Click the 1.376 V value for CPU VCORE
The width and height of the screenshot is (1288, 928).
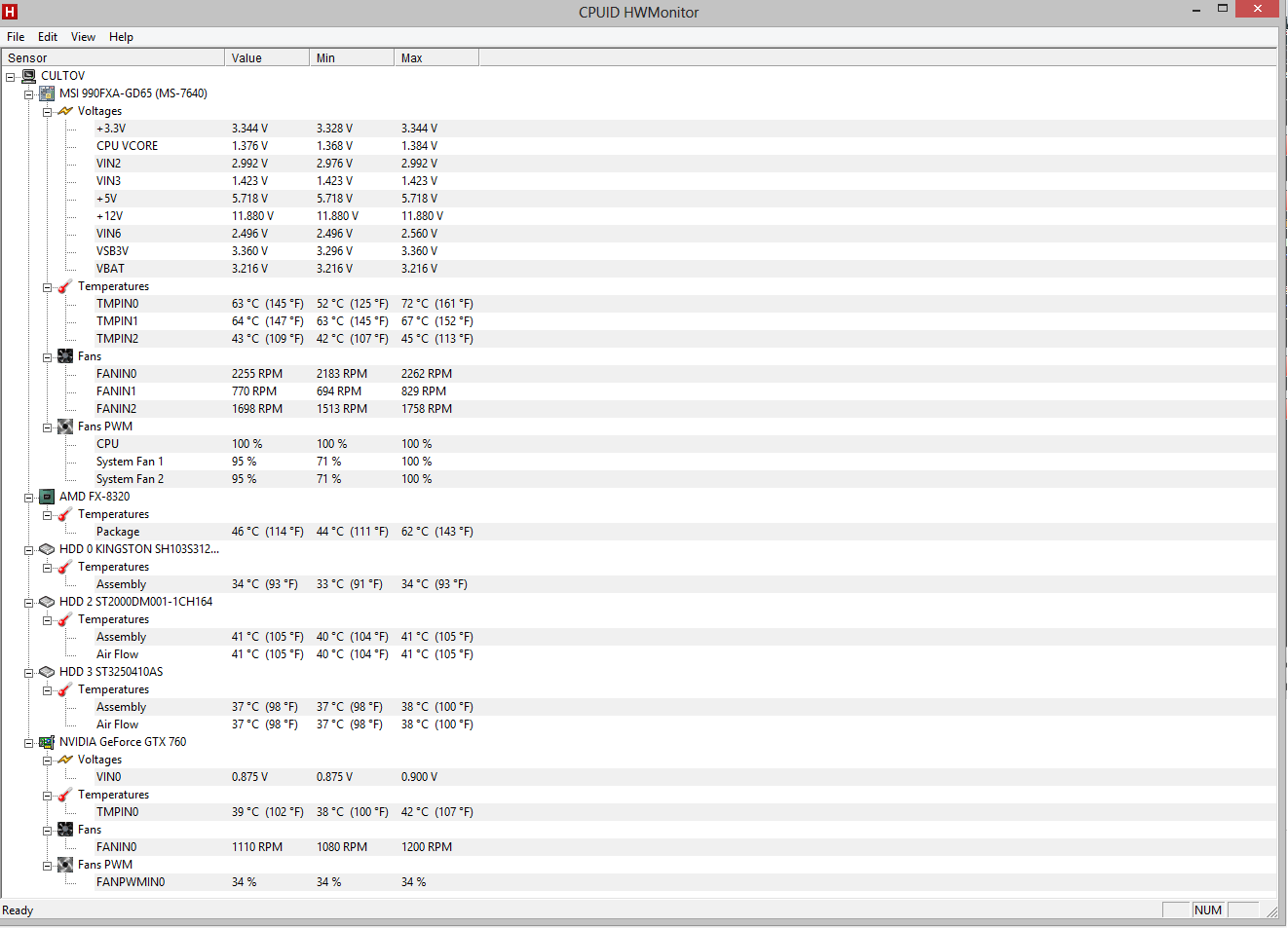tap(249, 146)
